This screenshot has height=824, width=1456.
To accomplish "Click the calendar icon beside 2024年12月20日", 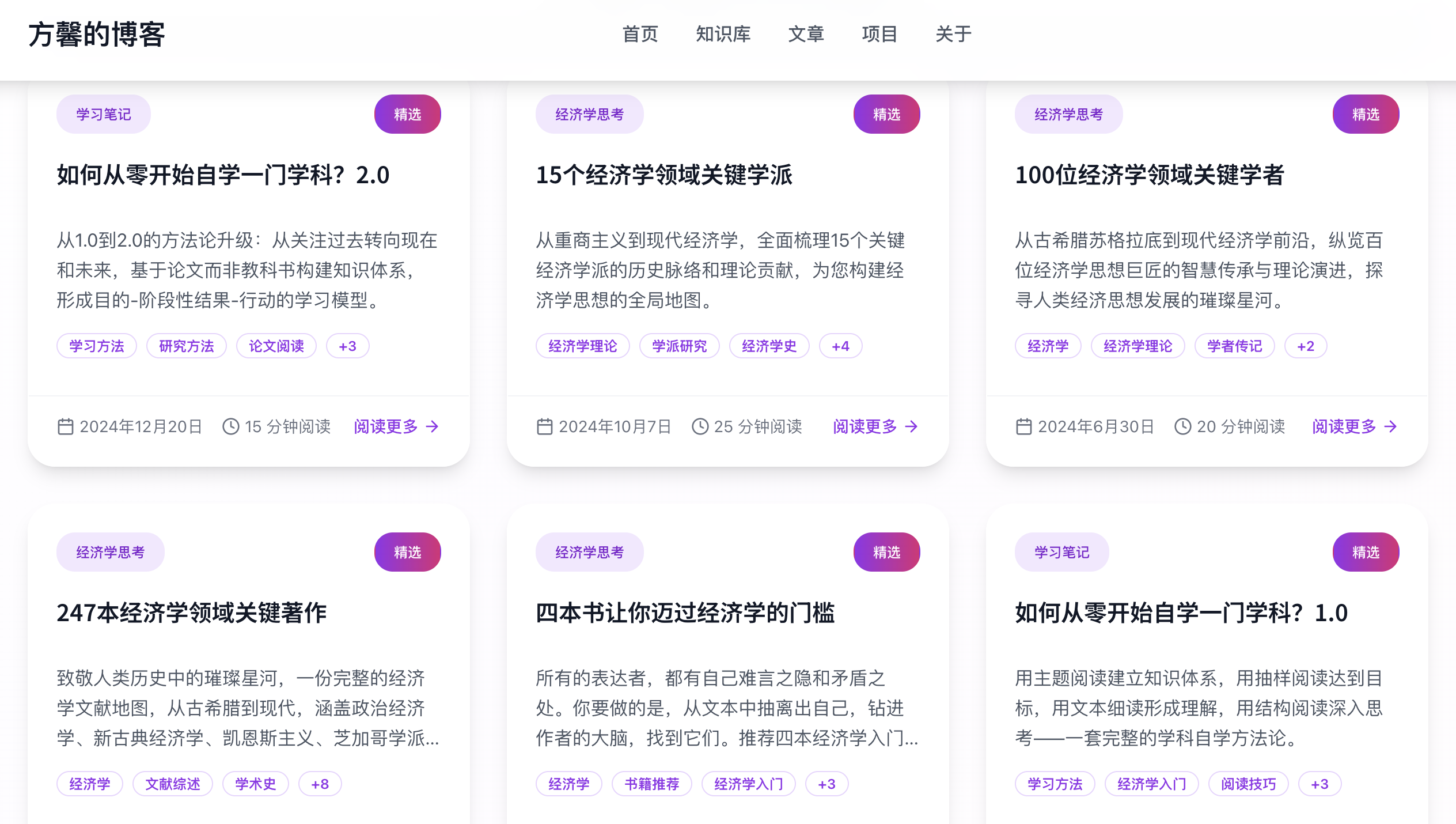I will (x=66, y=426).
